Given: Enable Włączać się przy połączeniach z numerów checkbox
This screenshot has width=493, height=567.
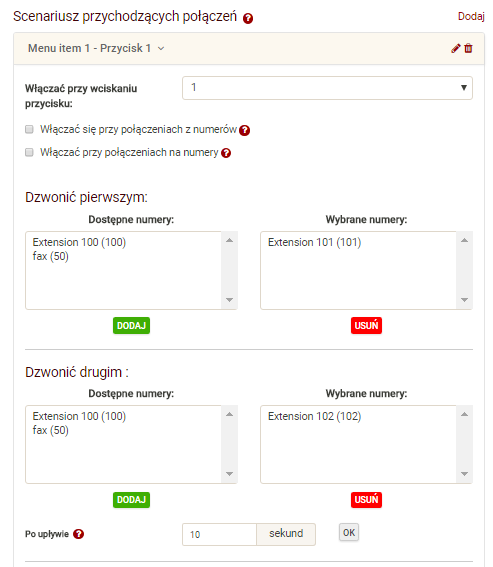Looking at the screenshot, I should pyautogui.click(x=29, y=129).
